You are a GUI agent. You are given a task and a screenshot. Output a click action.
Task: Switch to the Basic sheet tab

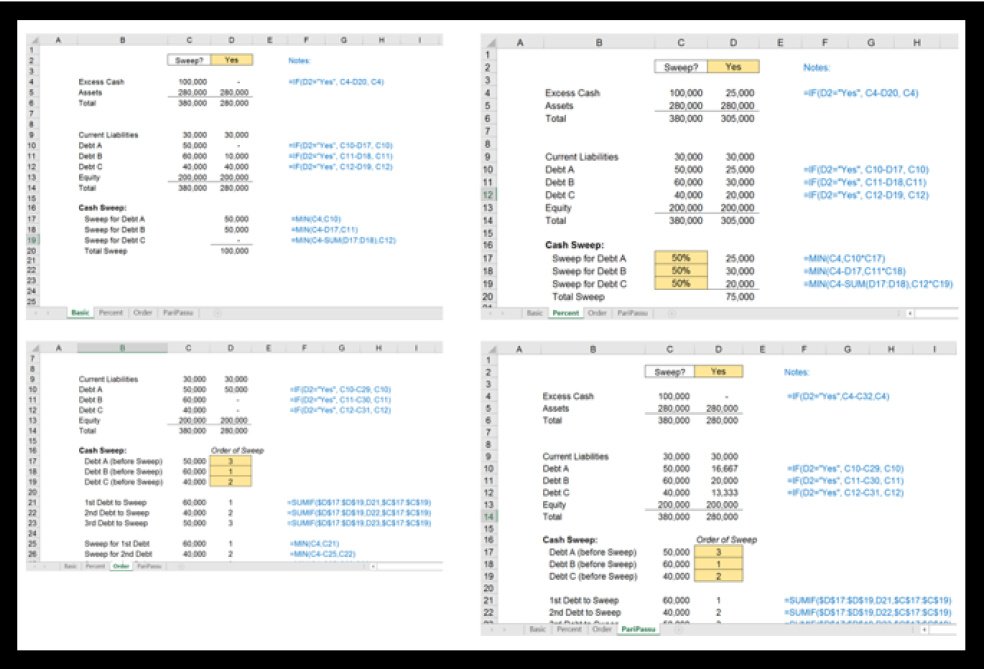coord(82,313)
